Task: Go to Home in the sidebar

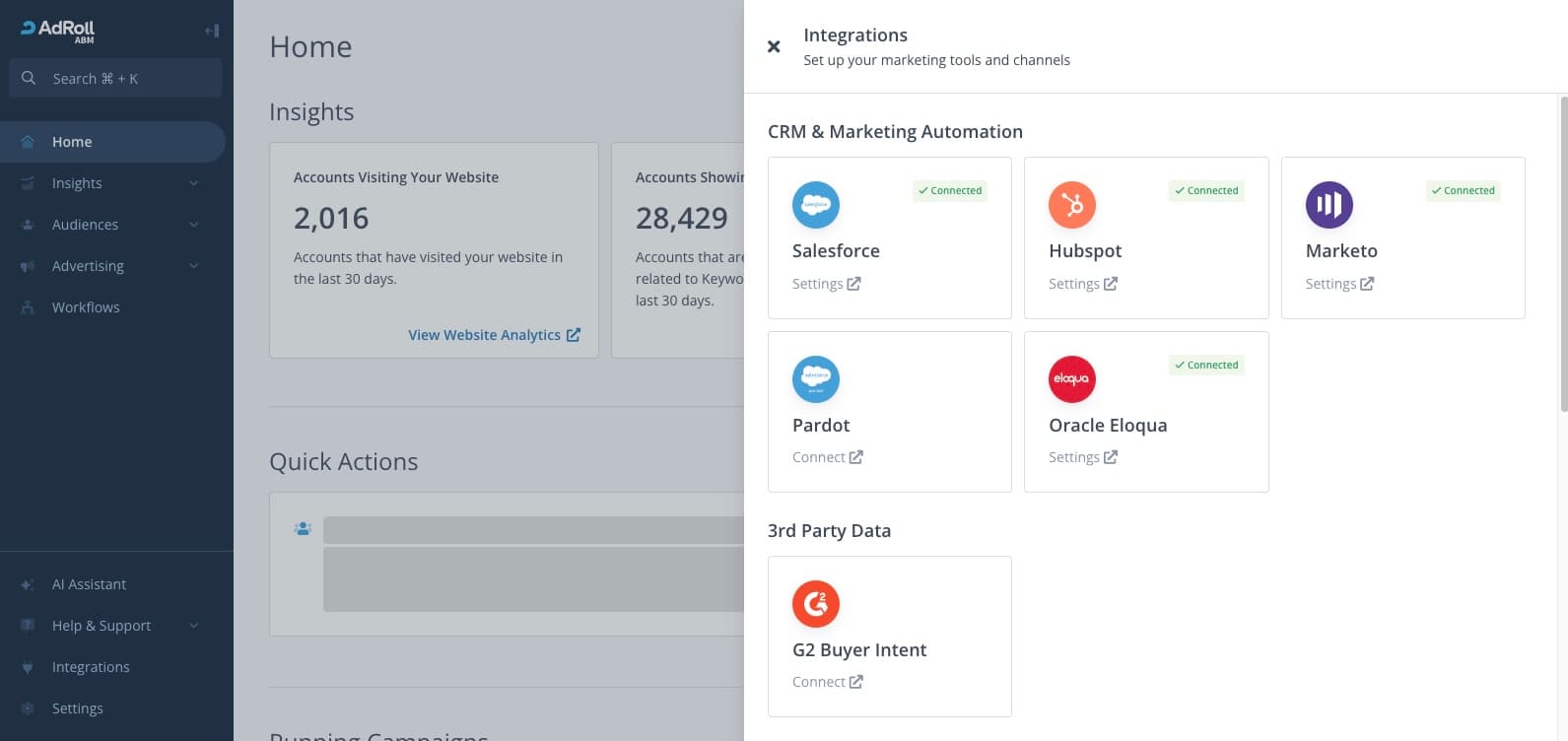Action: [x=112, y=142]
